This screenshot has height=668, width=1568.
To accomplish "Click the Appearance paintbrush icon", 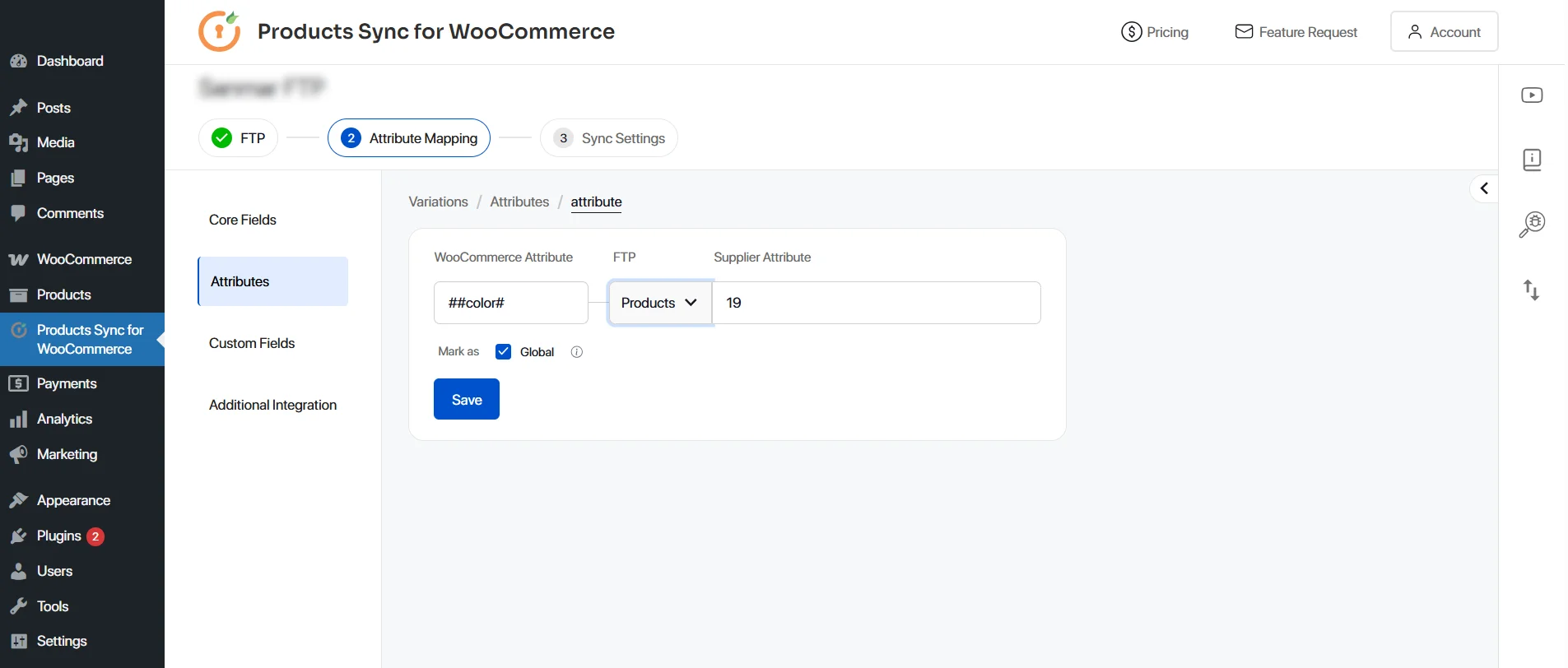I will (18, 500).
